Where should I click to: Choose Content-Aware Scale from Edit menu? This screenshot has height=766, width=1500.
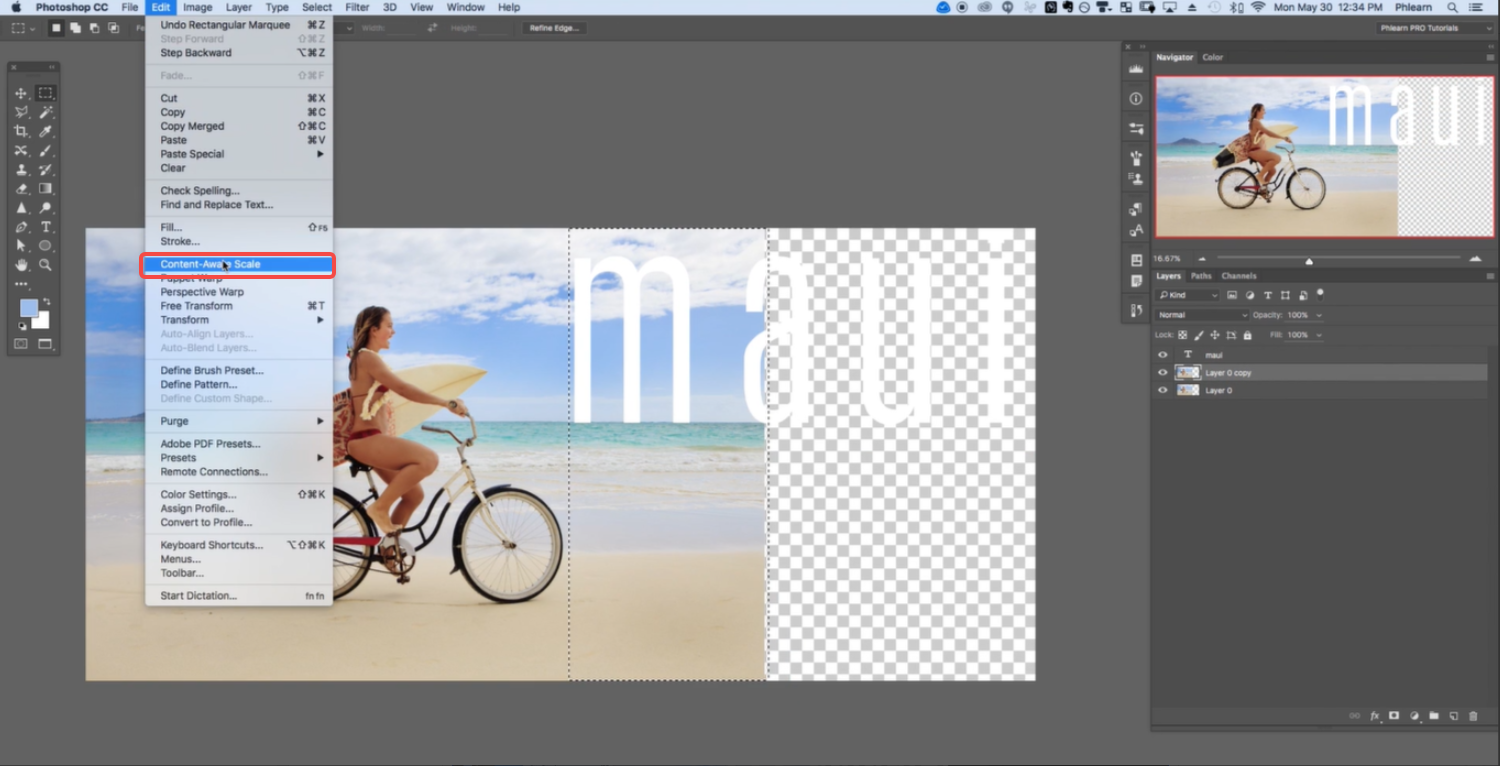coord(210,265)
